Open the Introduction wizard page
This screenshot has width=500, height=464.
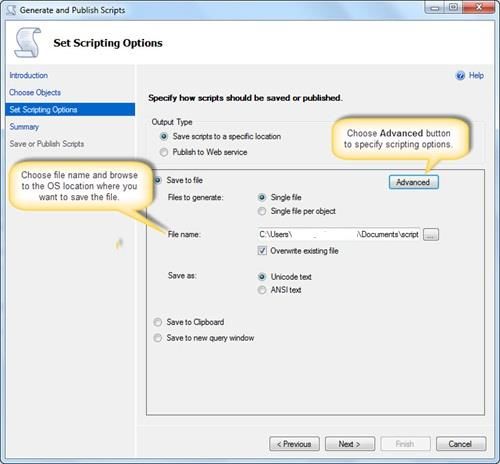tap(29, 75)
